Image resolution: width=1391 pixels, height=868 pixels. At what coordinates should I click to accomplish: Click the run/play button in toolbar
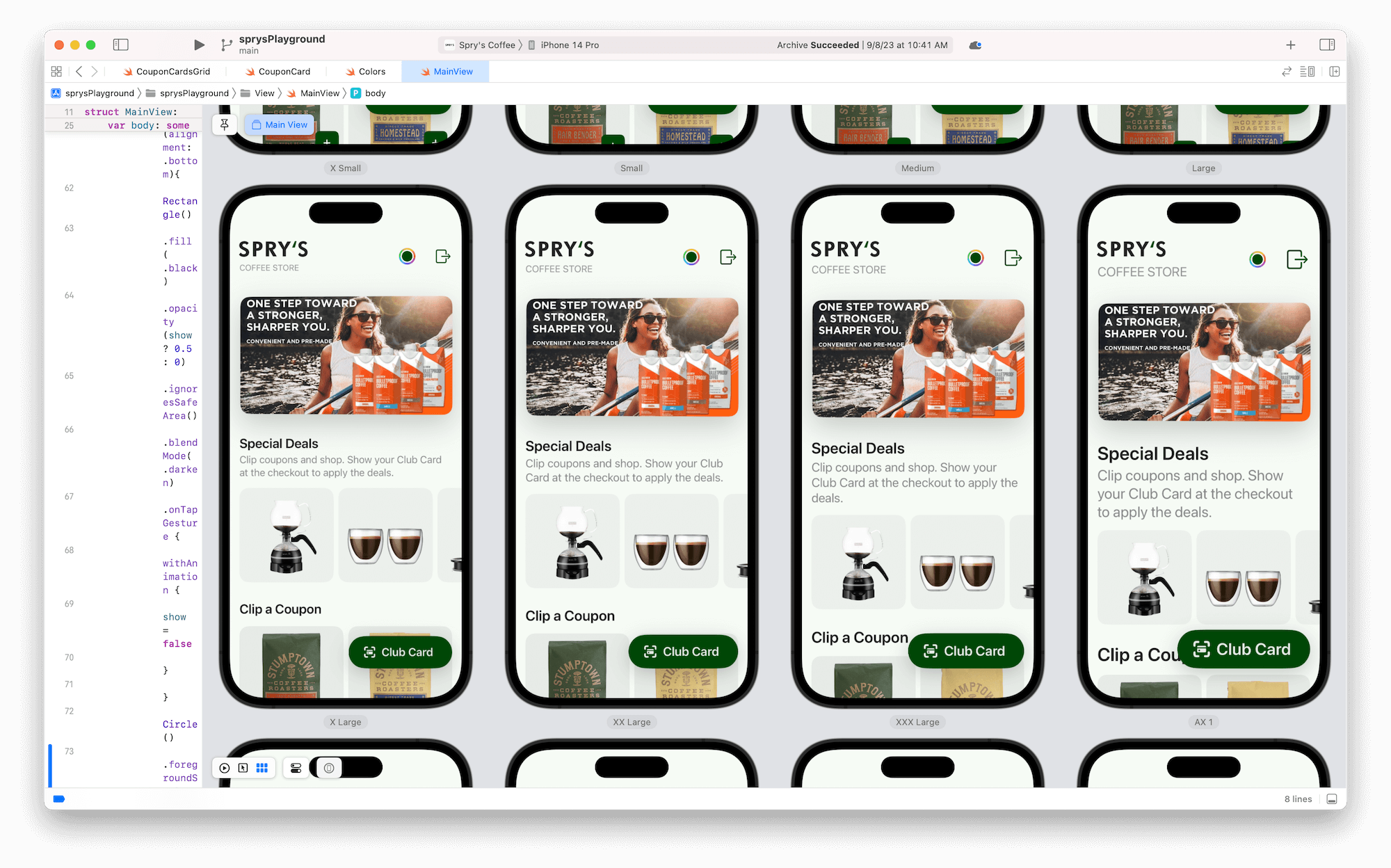click(x=196, y=44)
